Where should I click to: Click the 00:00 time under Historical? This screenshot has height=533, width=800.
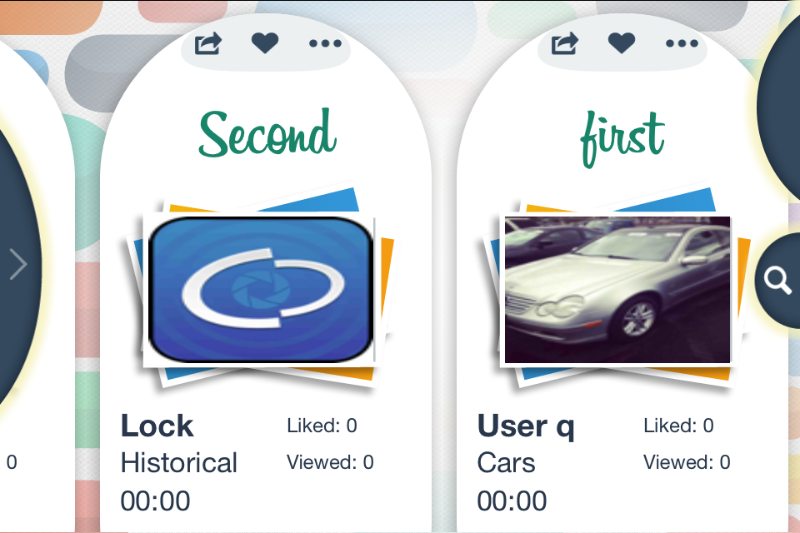(156, 500)
